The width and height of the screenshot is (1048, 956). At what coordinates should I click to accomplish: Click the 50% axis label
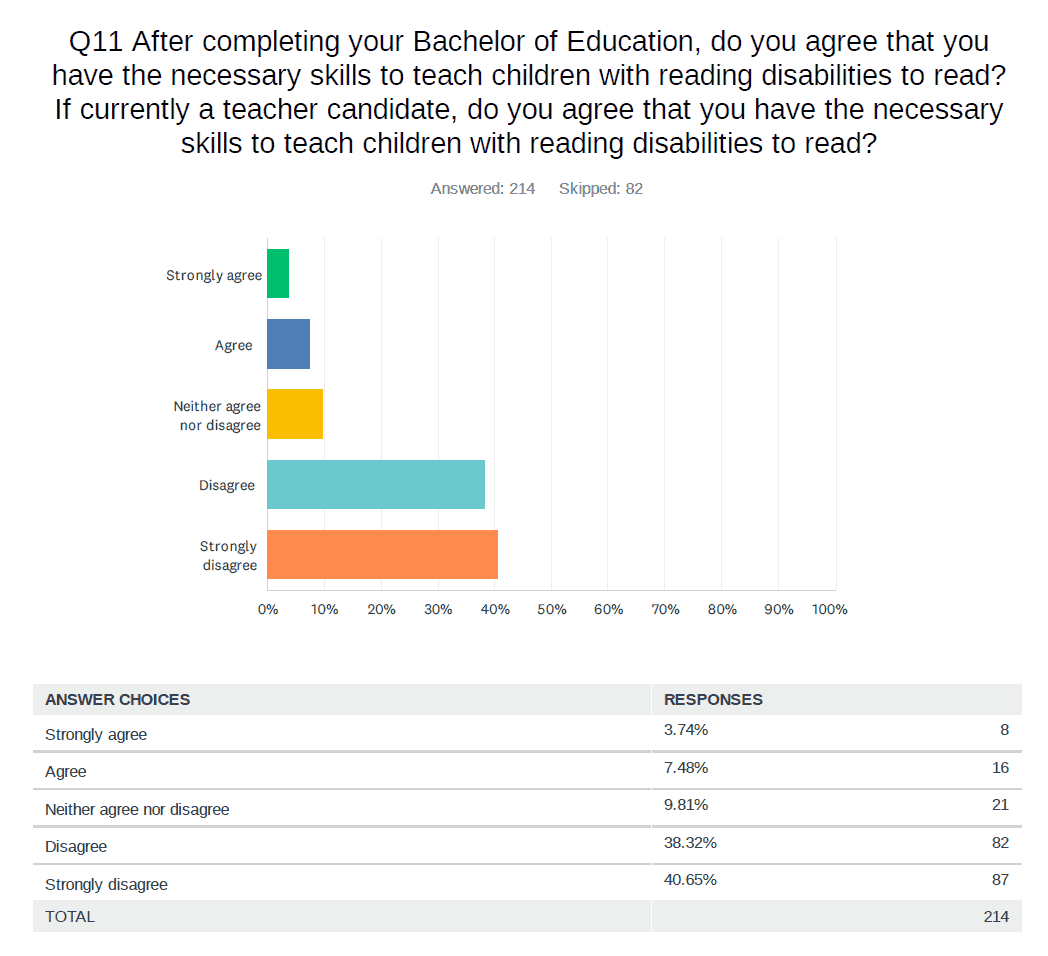[x=551, y=609]
